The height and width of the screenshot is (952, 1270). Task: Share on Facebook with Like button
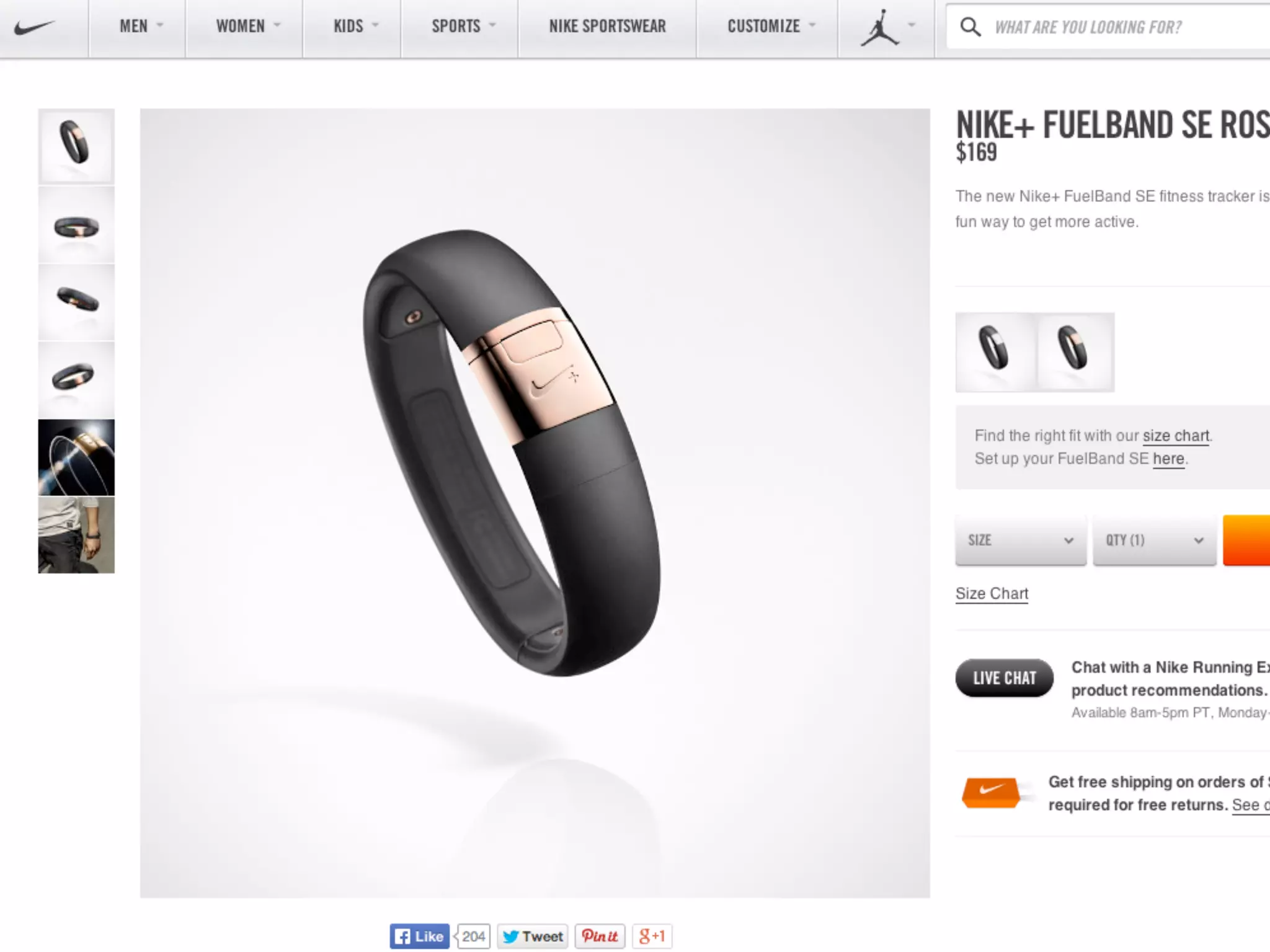[419, 936]
